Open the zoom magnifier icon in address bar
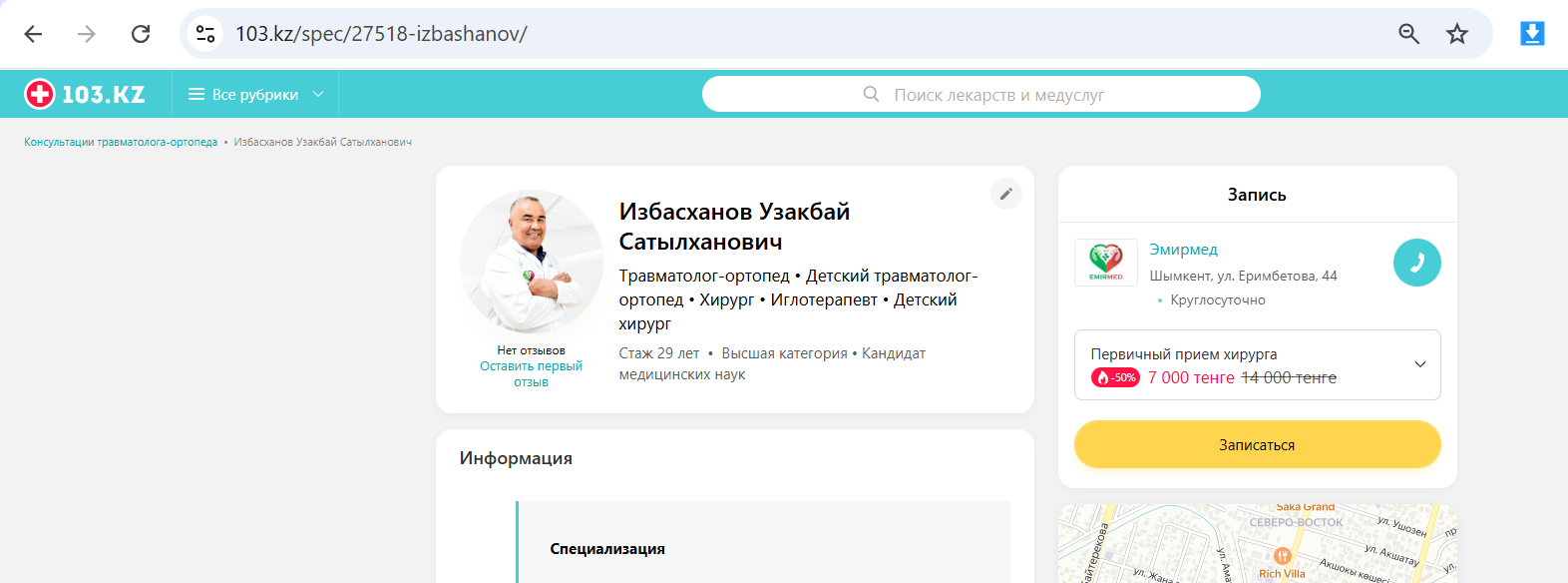 click(1408, 34)
